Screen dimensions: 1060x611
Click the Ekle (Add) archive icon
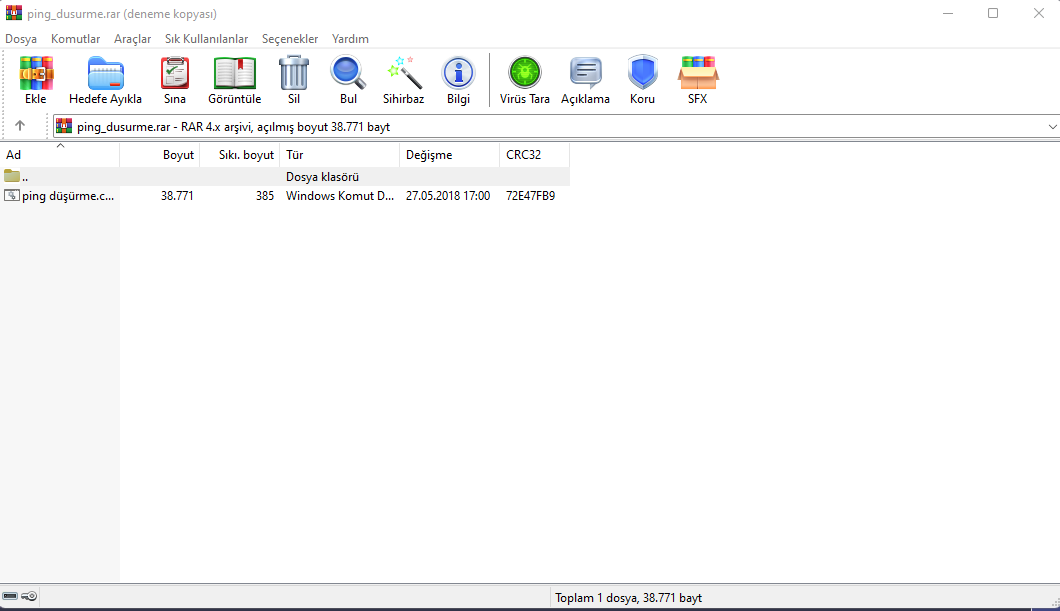(36, 73)
